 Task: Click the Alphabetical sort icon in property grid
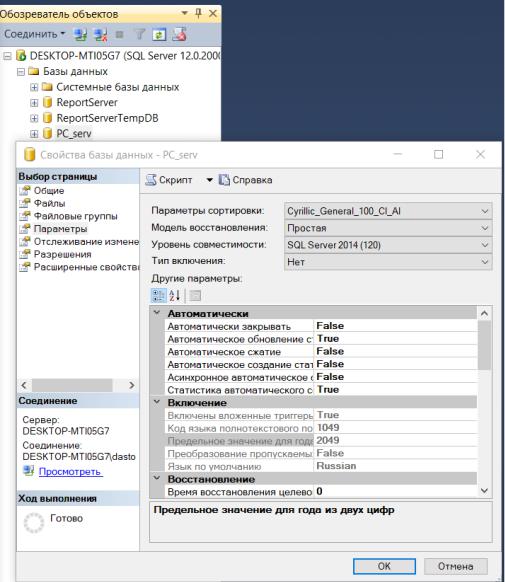(x=174, y=296)
